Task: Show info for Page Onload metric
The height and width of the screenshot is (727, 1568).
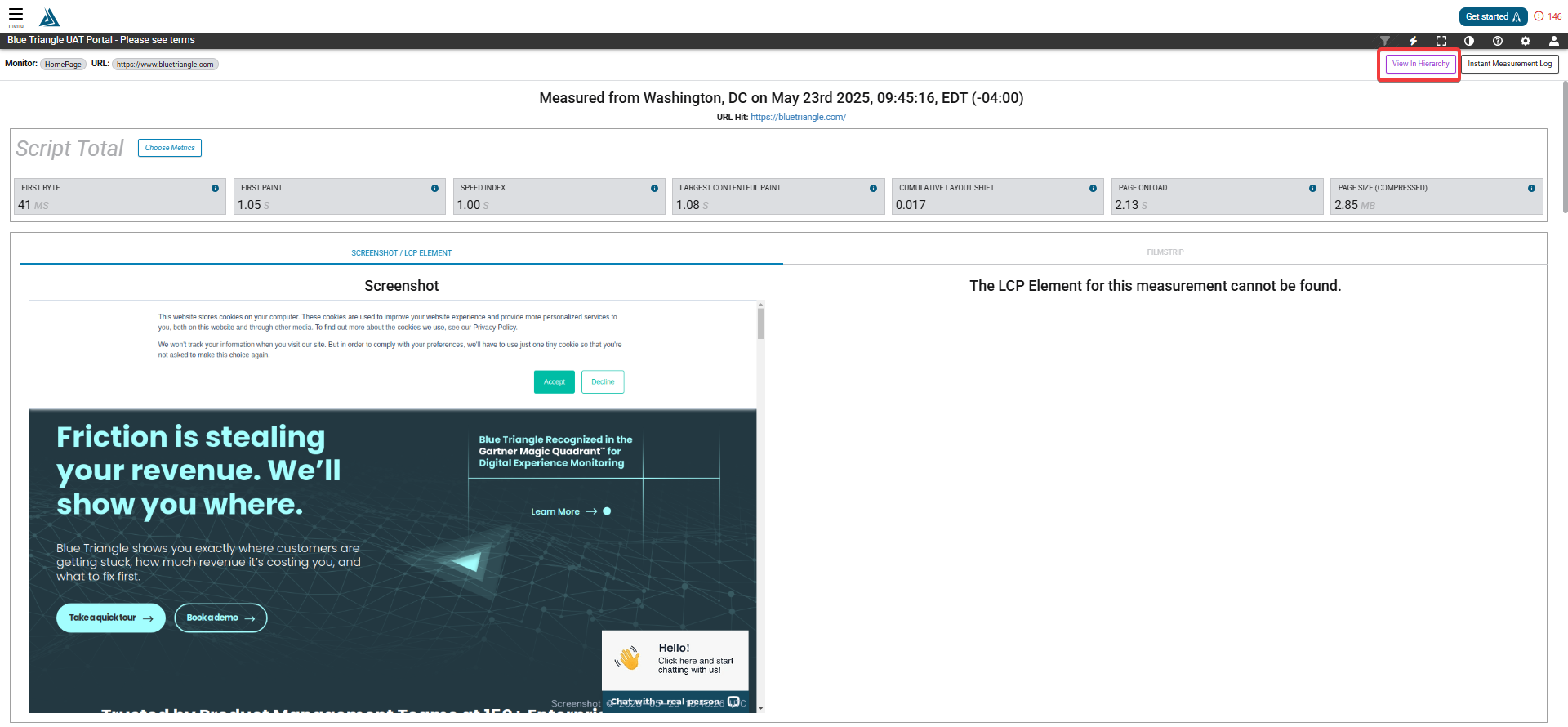Action: click(x=1312, y=189)
